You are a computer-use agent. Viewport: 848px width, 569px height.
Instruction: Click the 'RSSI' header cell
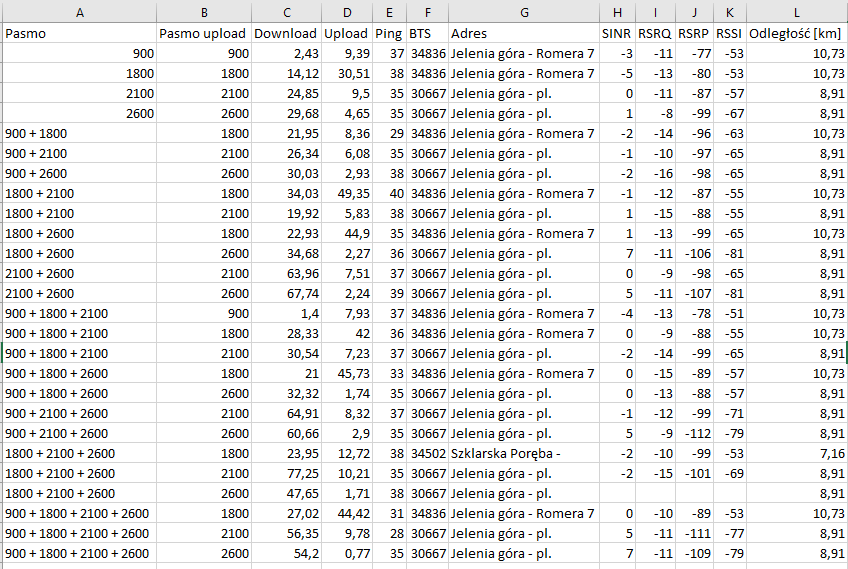click(x=730, y=33)
